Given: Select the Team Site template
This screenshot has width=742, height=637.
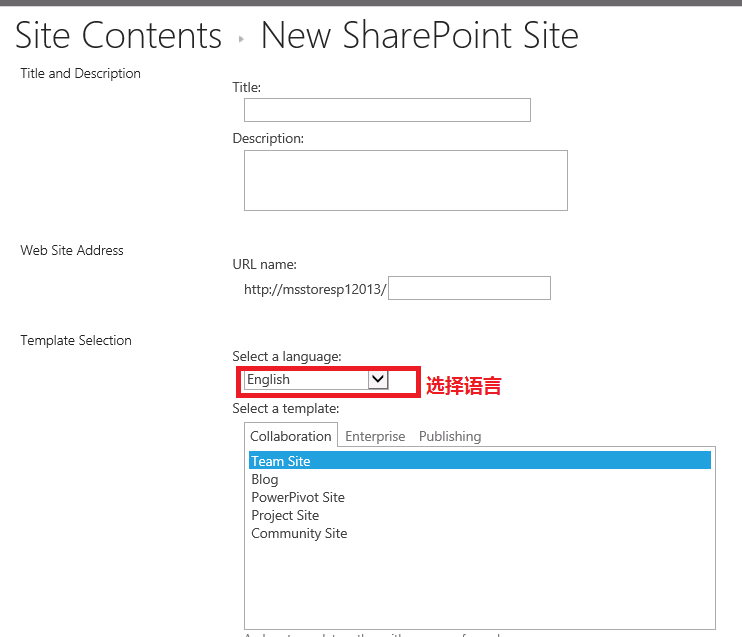Looking at the screenshot, I should pyautogui.click(x=480, y=460).
